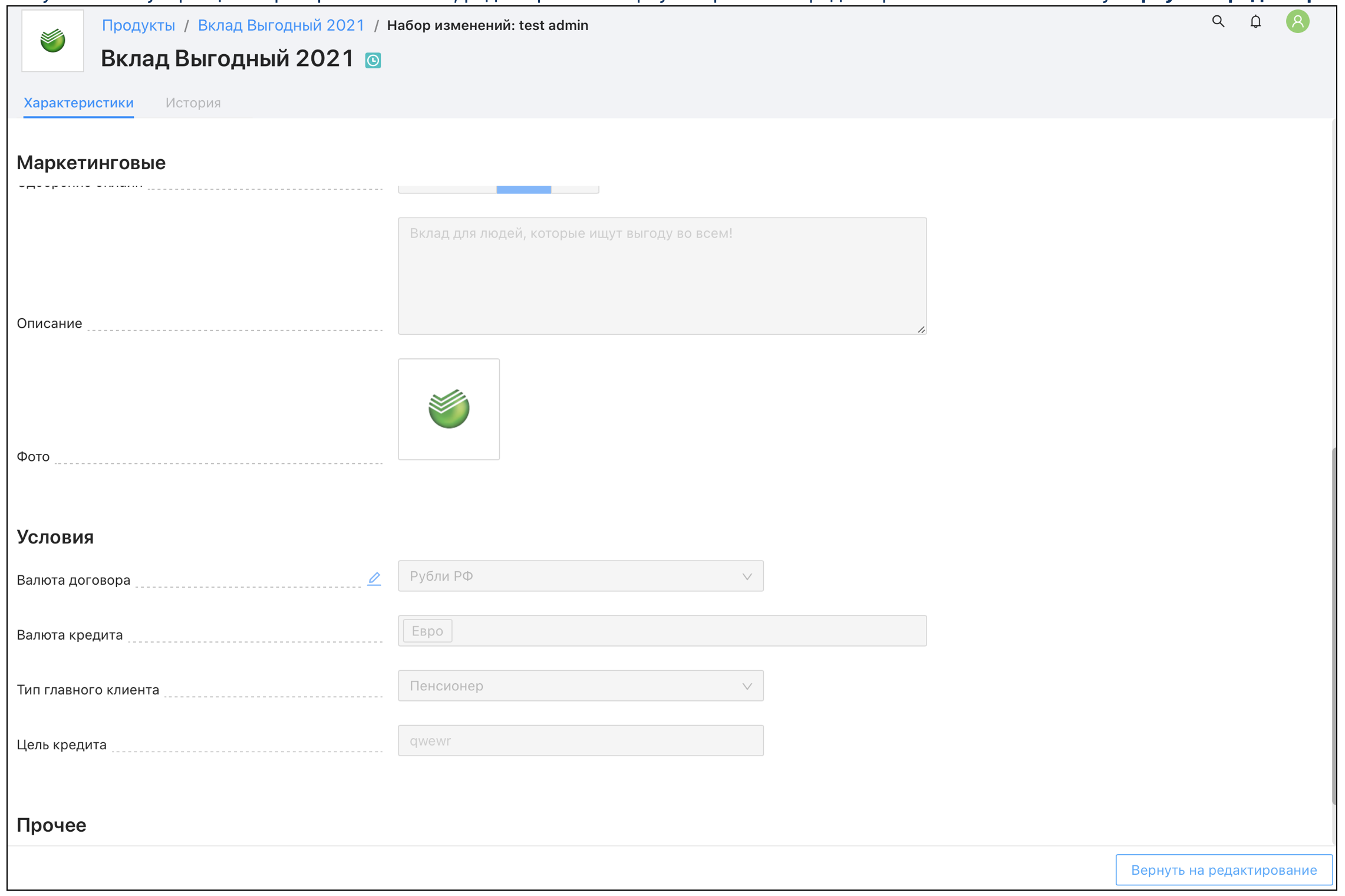Image resolution: width=1345 pixels, height=896 pixels.
Task: Go to Продукты breadcrumb link
Action: [138, 25]
